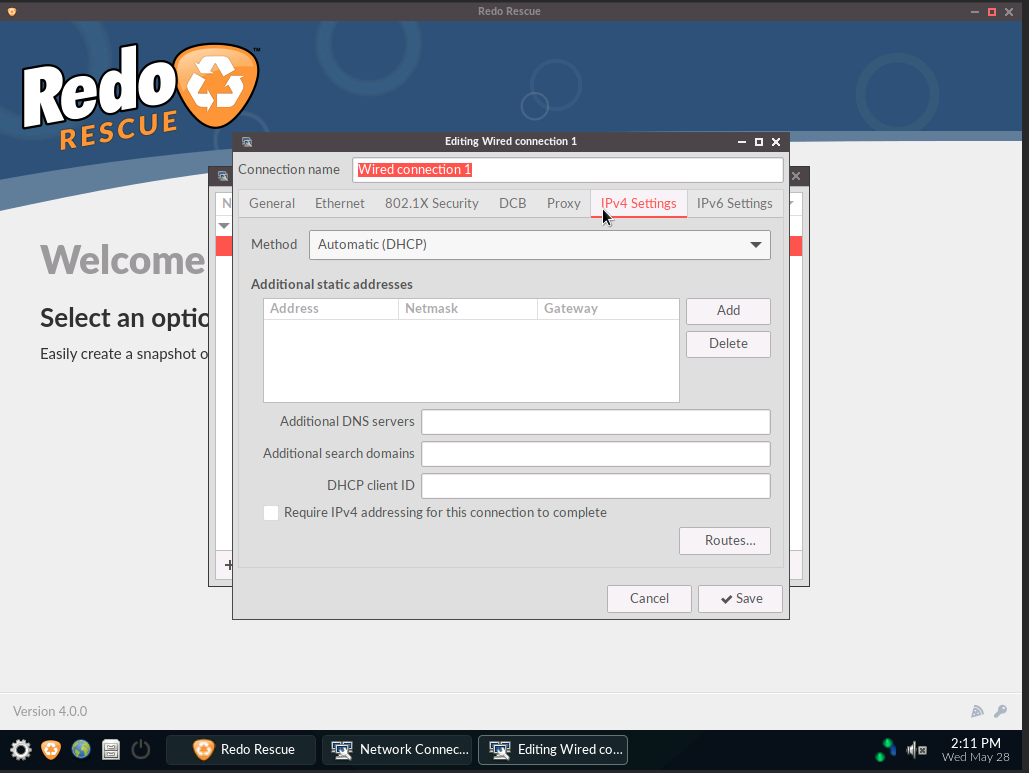Click the Address column header
This screenshot has height=773, width=1029.
[x=331, y=309]
